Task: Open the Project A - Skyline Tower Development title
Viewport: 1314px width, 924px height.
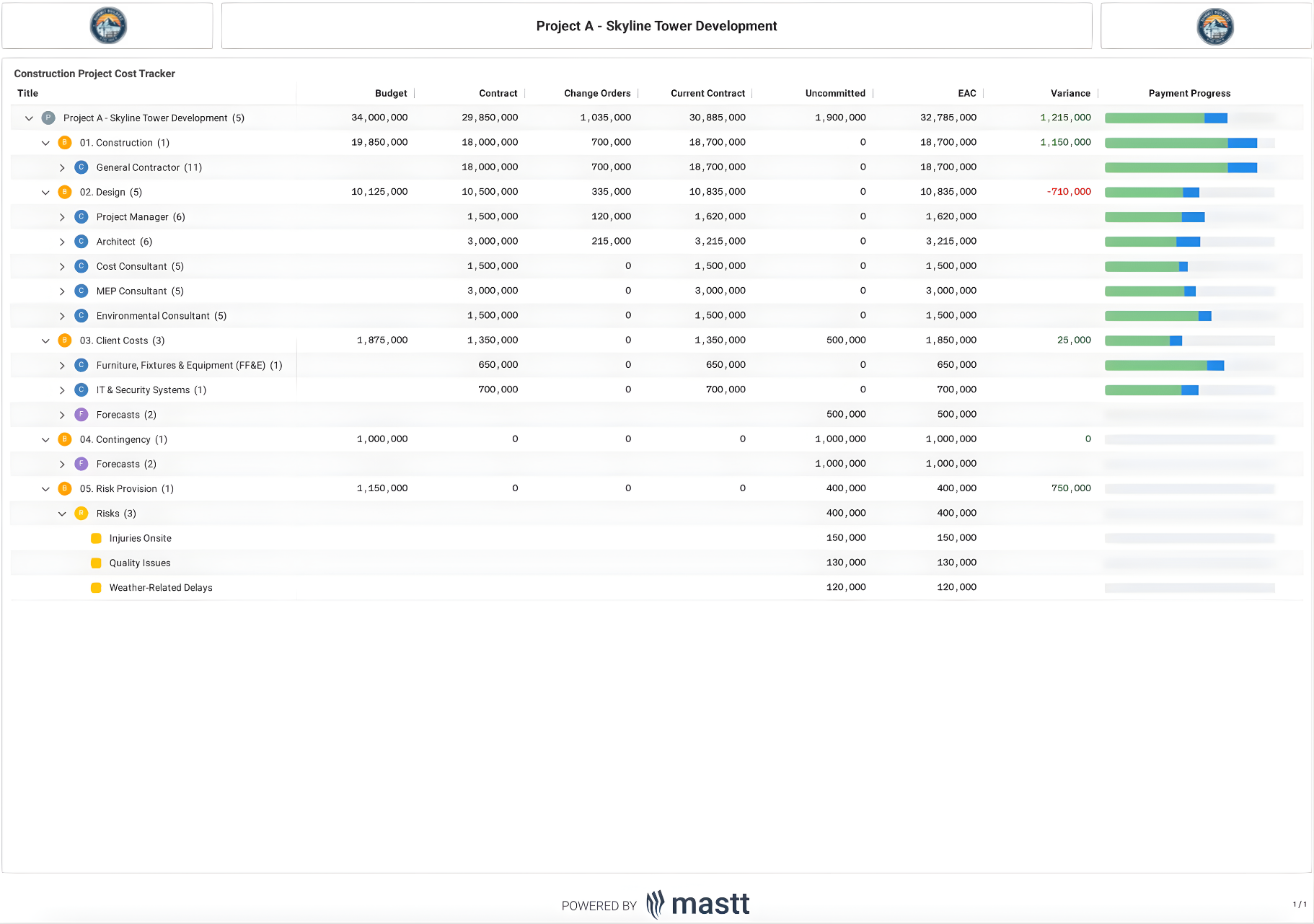Action: click(x=656, y=25)
